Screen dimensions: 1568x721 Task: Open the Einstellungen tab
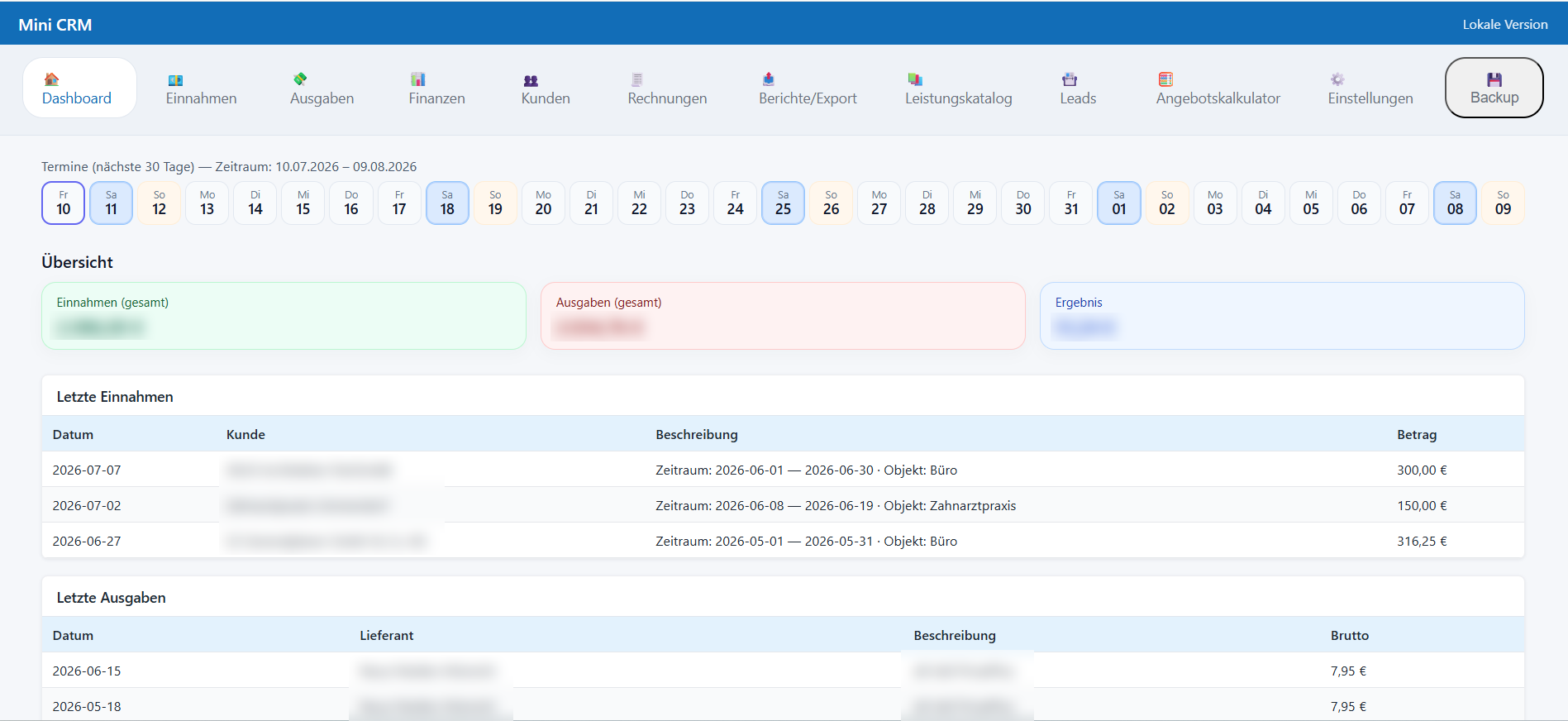pos(1370,88)
